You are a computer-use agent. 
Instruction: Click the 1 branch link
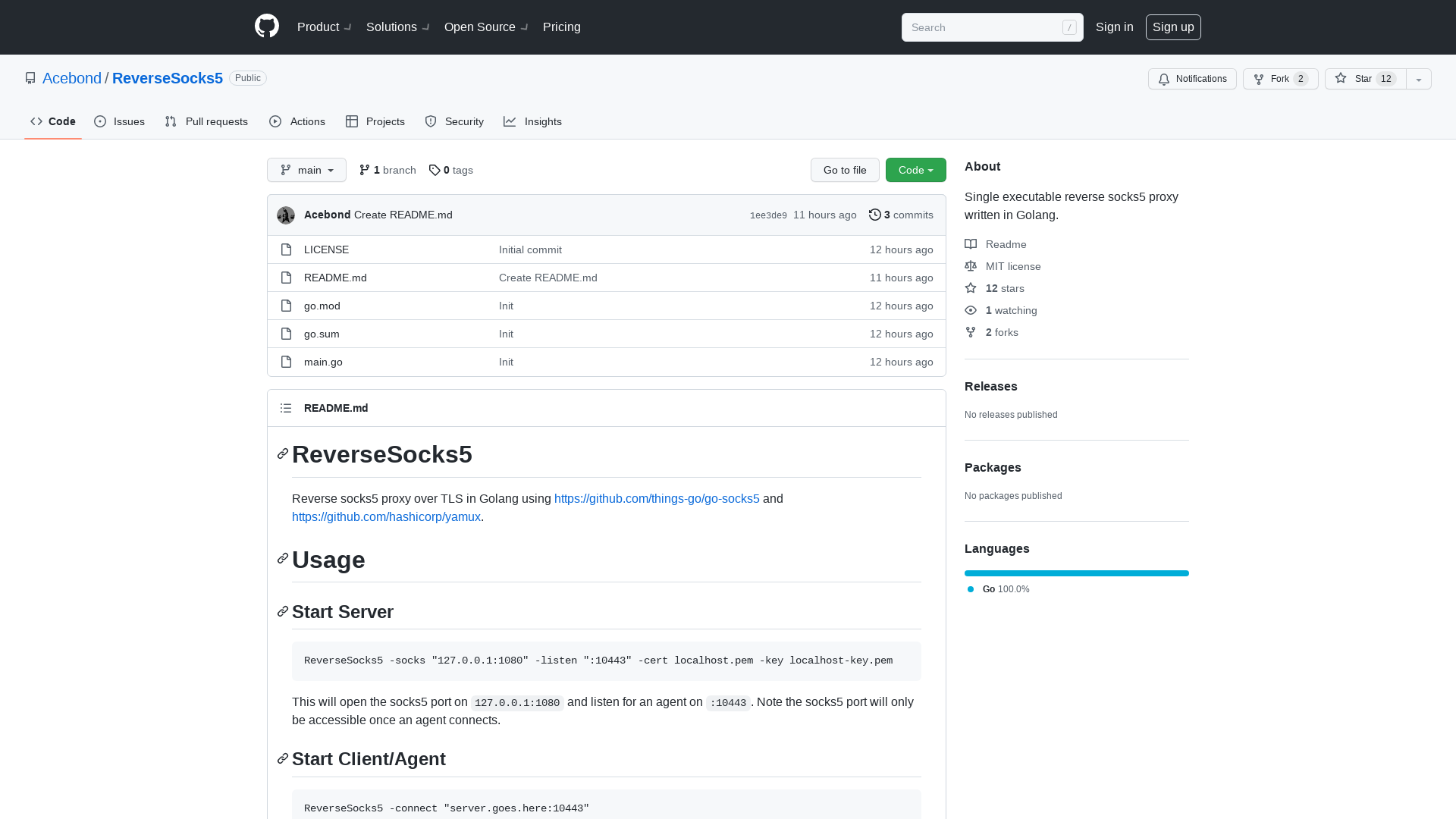pyautogui.click(x=388, y=169)
